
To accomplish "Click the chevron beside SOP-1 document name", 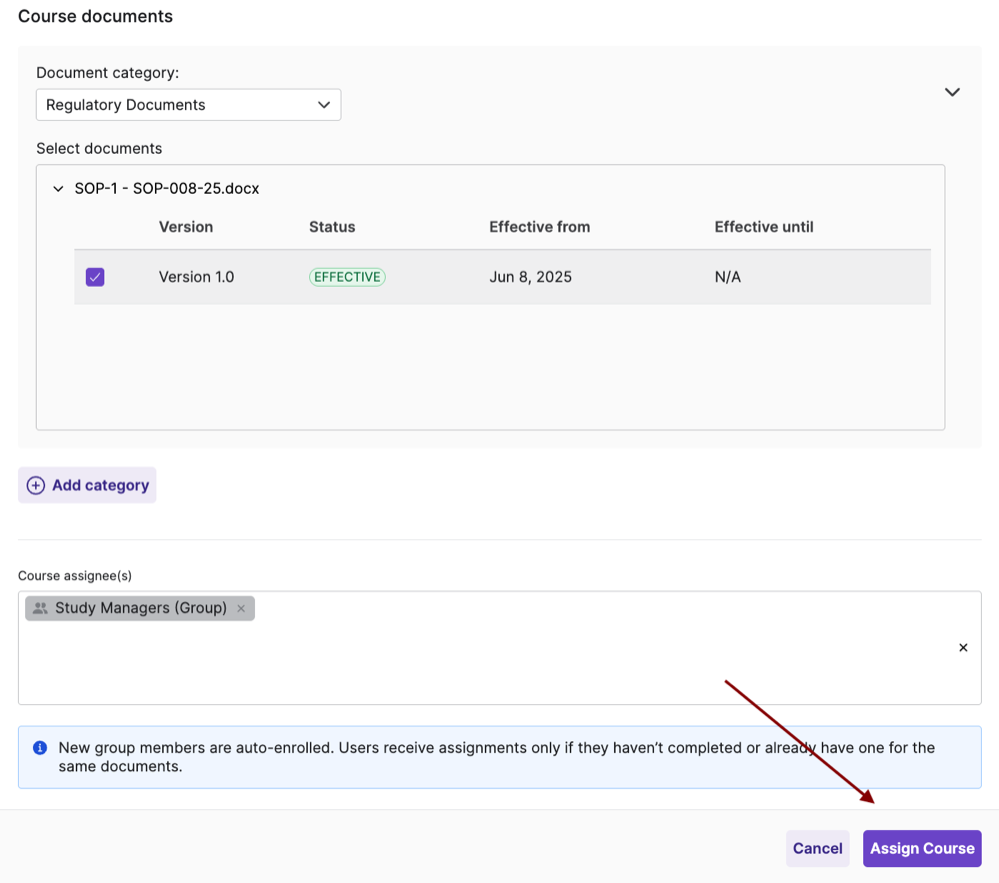I will (x=58, y=188).
